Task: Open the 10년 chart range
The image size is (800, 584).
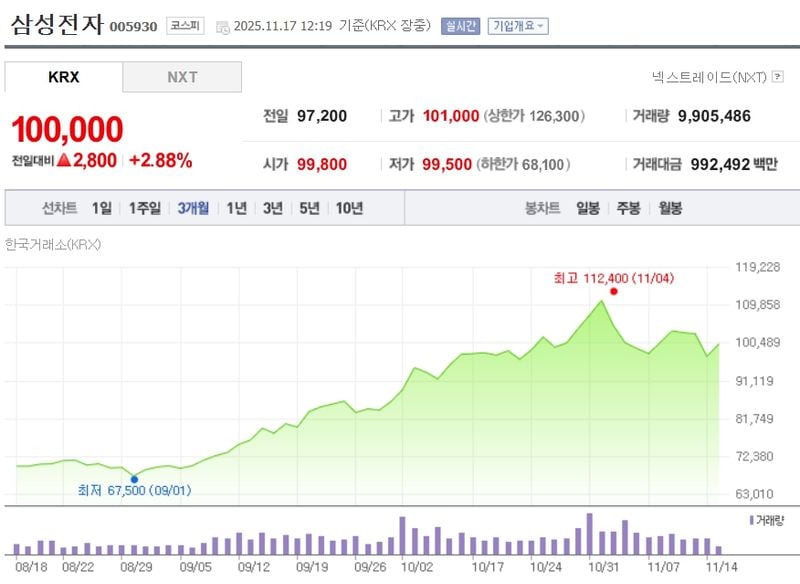Action: 349,207
